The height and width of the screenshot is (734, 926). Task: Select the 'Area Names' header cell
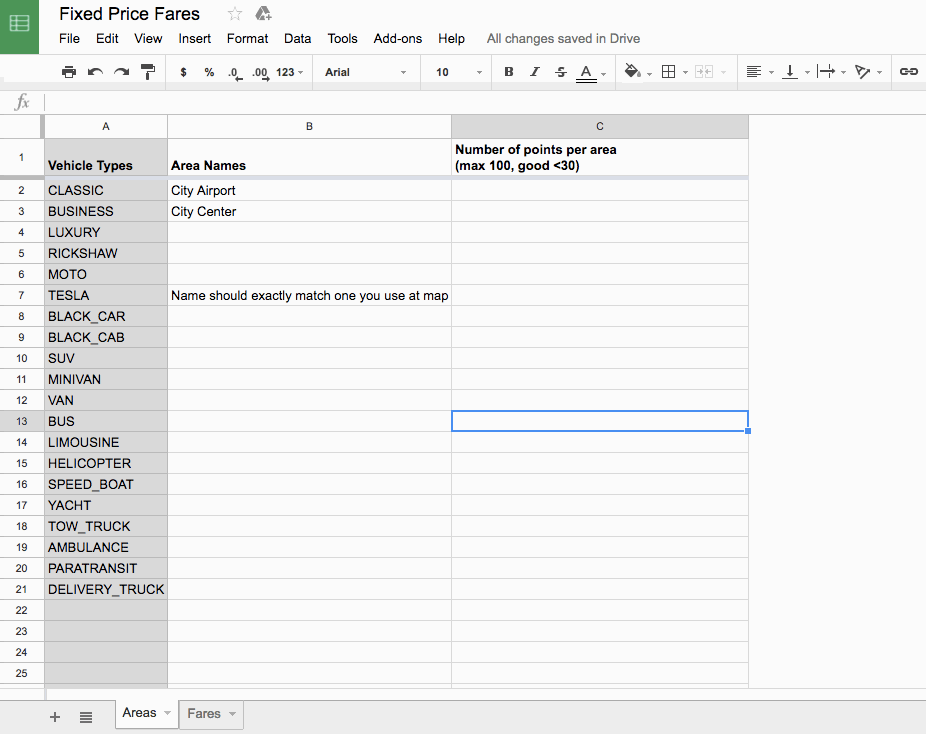coord(309,157)
